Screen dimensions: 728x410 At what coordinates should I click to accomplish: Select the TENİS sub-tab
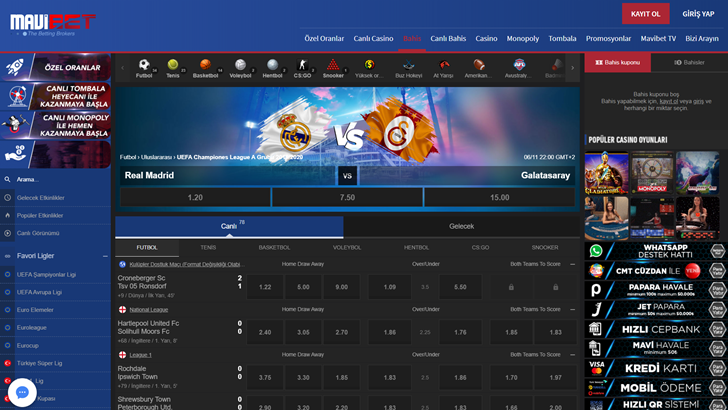(x=208, y=247)
